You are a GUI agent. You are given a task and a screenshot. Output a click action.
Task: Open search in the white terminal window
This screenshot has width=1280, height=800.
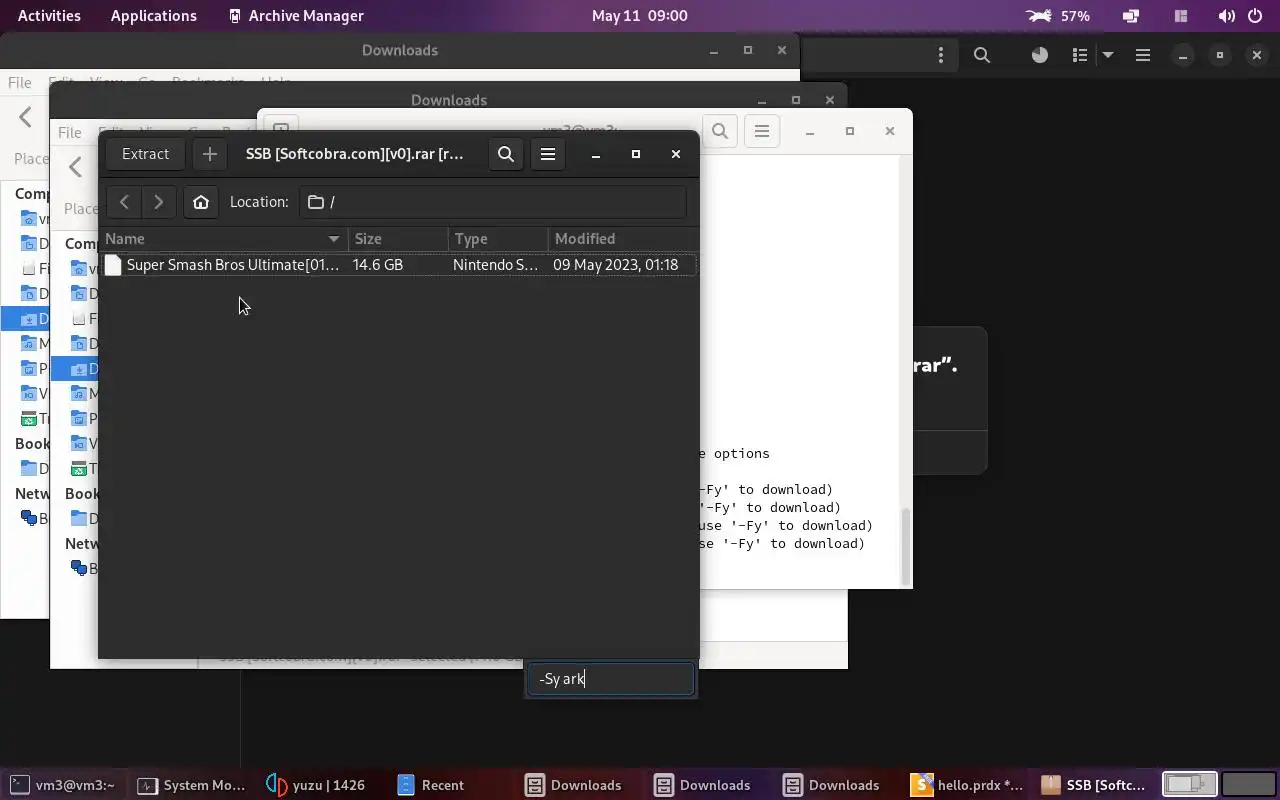[x=720, y=131]
